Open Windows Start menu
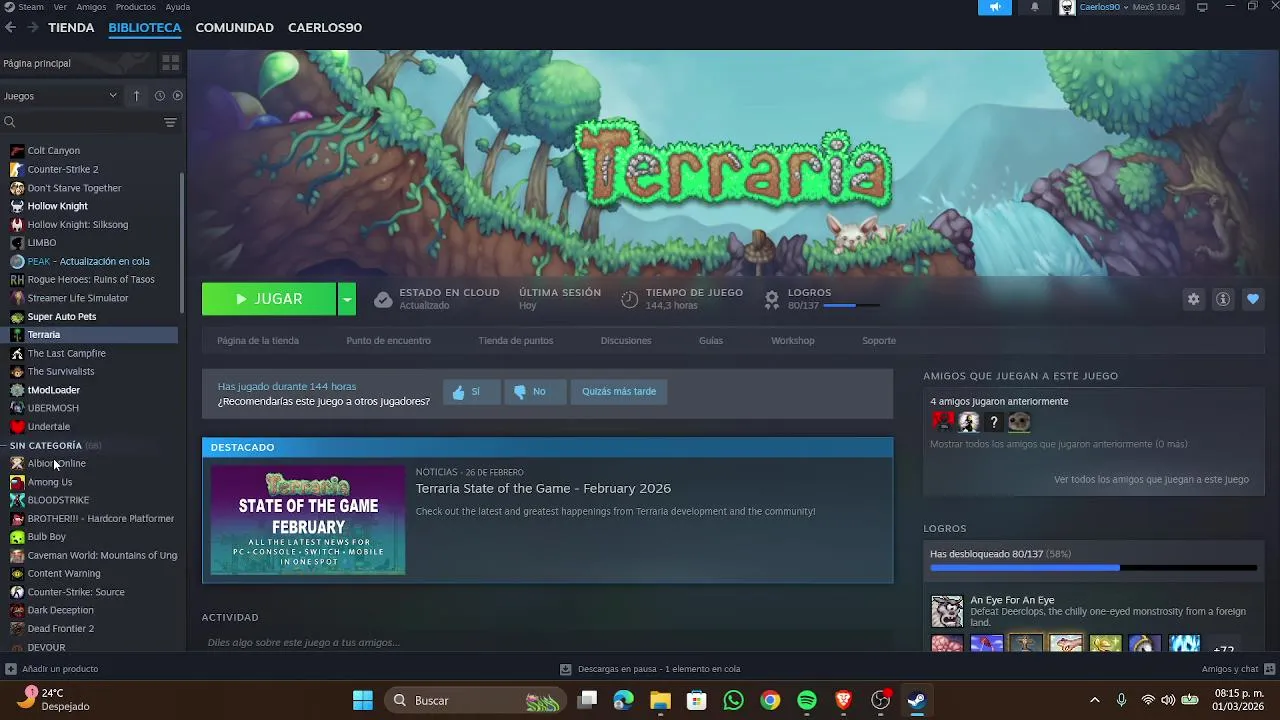 click(363, 700)
